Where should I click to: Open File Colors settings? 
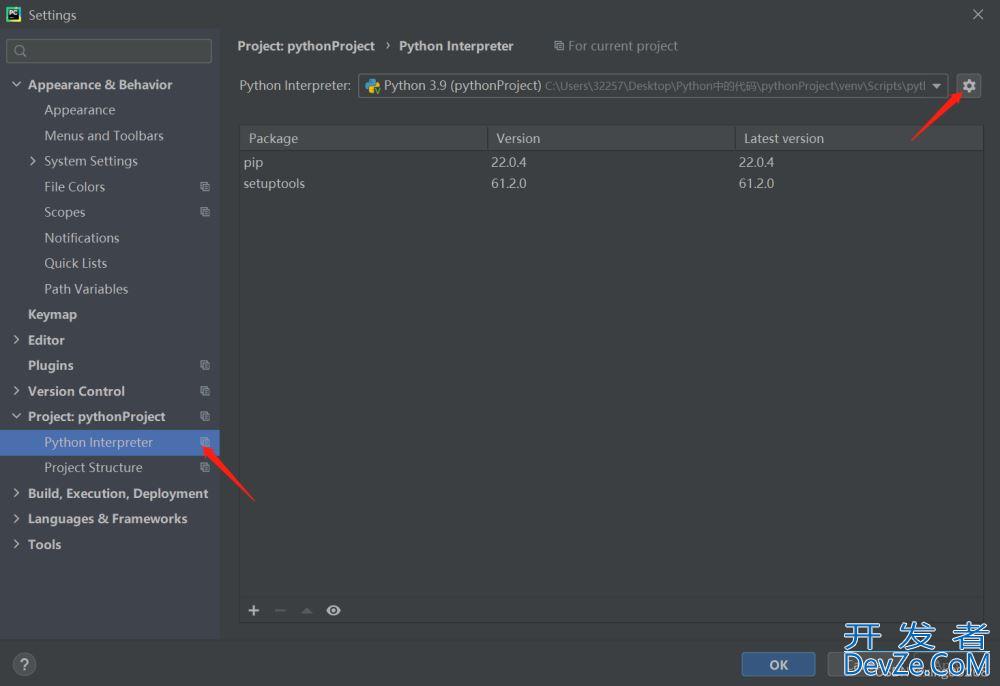pyautogui.click(x=75, y=186)
